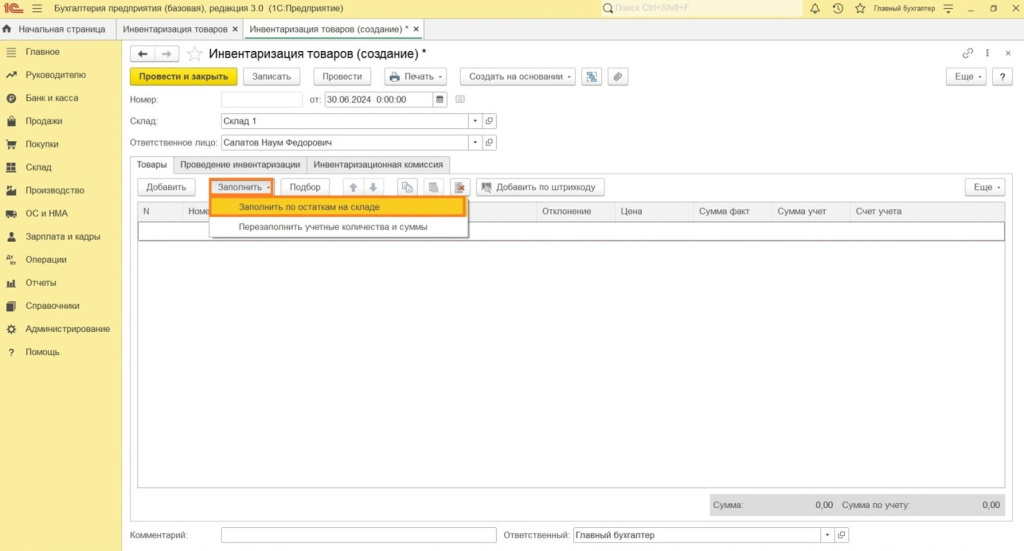Click the get link chain icon
1024x551 pixels.
[x=967, y=53]
